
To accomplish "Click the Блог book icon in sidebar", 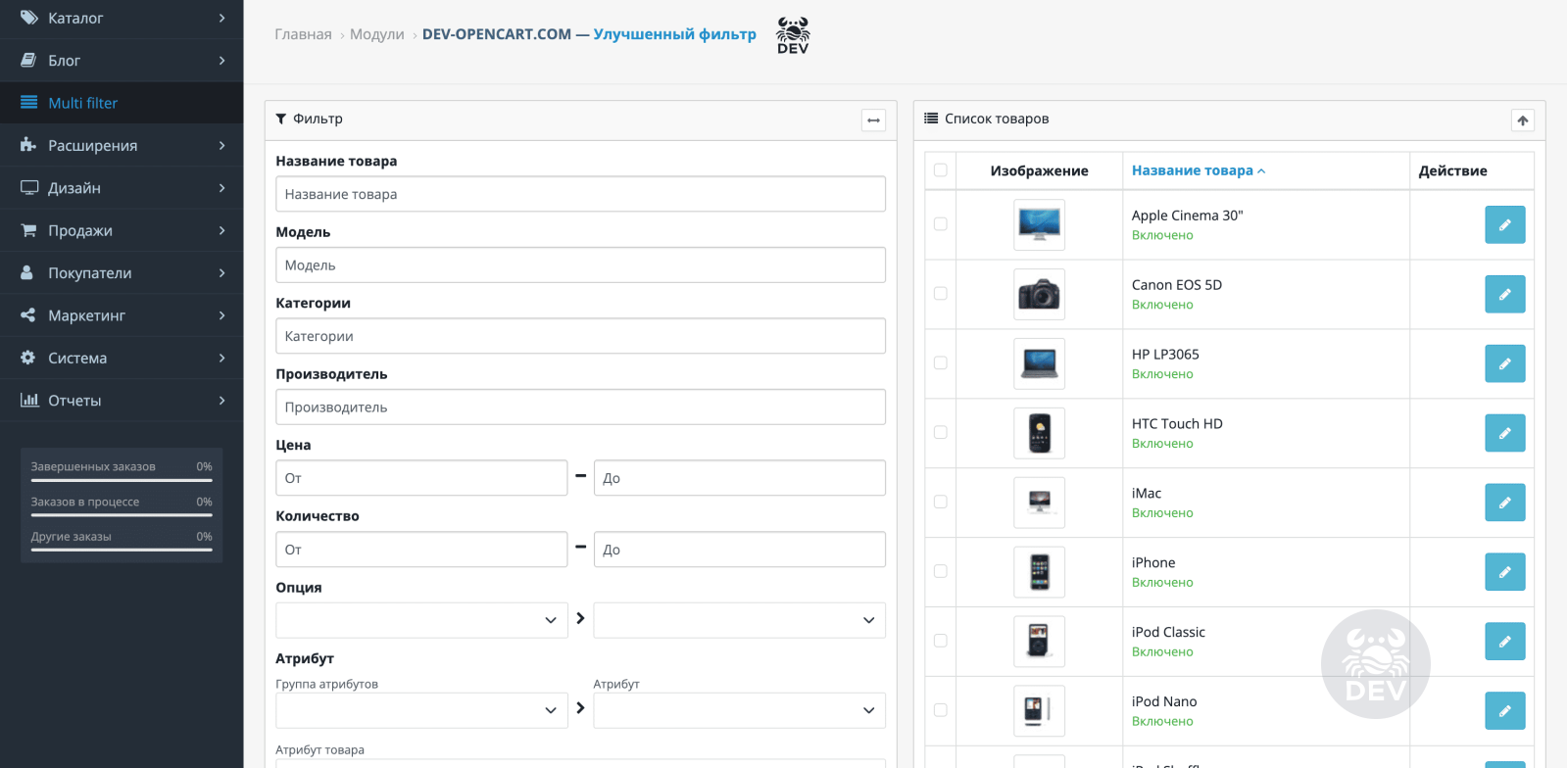I will (x=29, y=60).
